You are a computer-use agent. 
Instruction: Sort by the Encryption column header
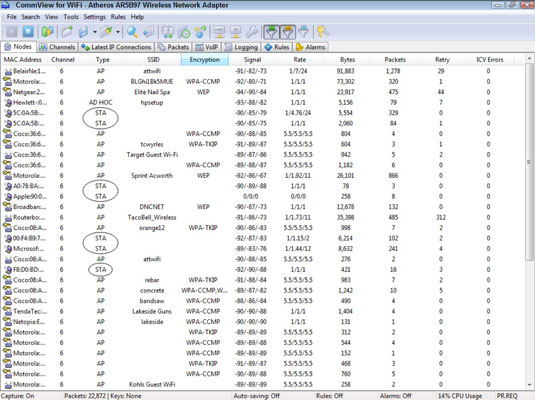coord(205,60)
